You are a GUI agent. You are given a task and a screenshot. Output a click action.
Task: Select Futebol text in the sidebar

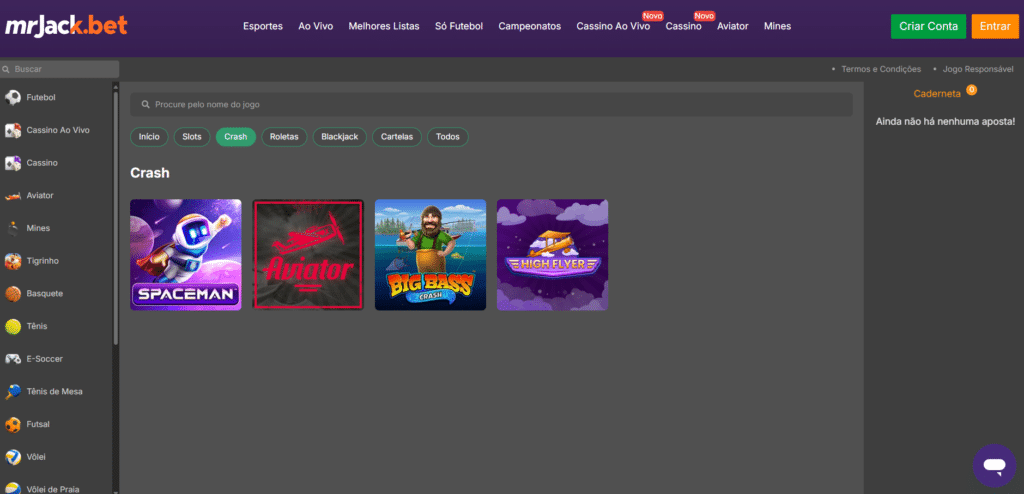click(x=40, y=97)
